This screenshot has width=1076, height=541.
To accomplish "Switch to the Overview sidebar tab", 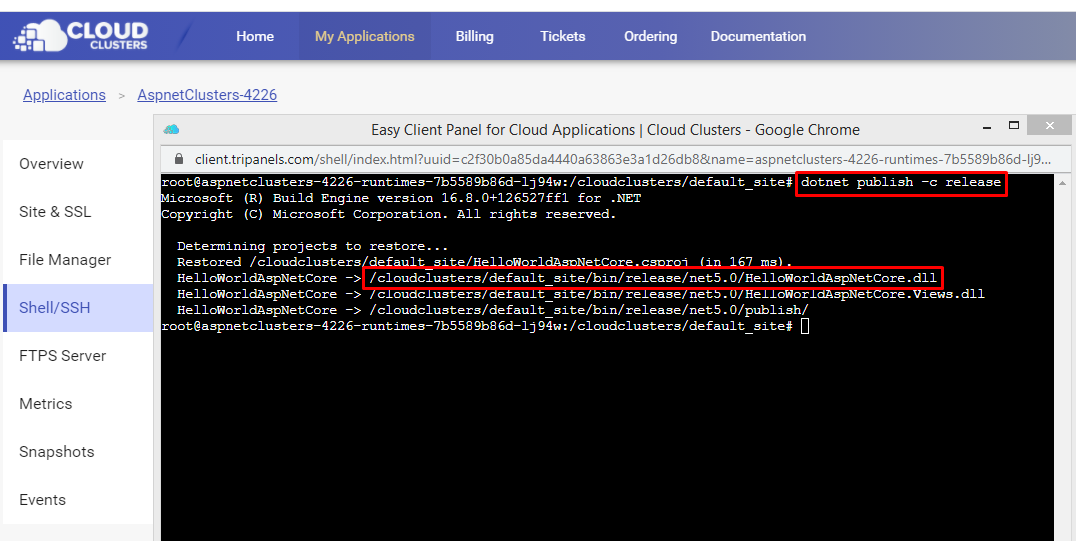I will (51, 164).
